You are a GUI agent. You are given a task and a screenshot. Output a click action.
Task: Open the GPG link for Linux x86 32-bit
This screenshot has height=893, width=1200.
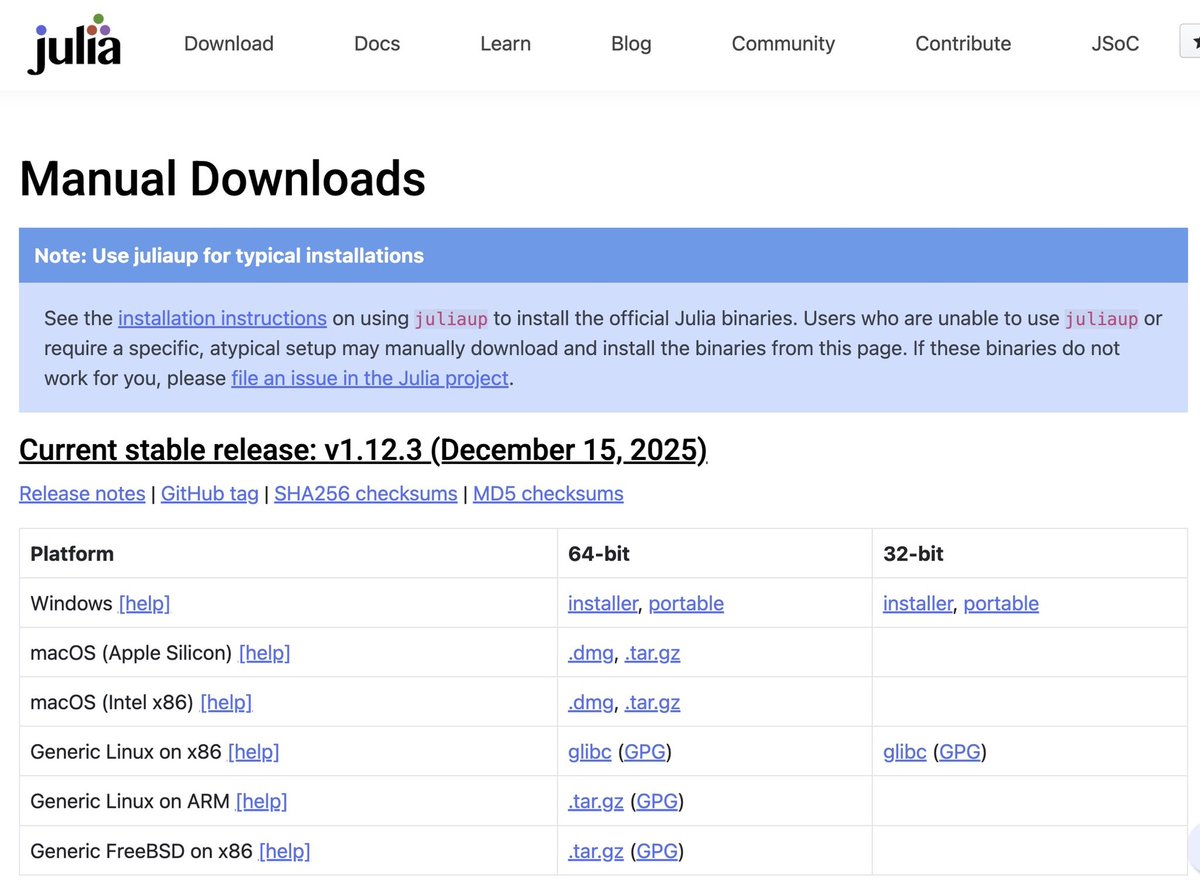pos(960,752)
